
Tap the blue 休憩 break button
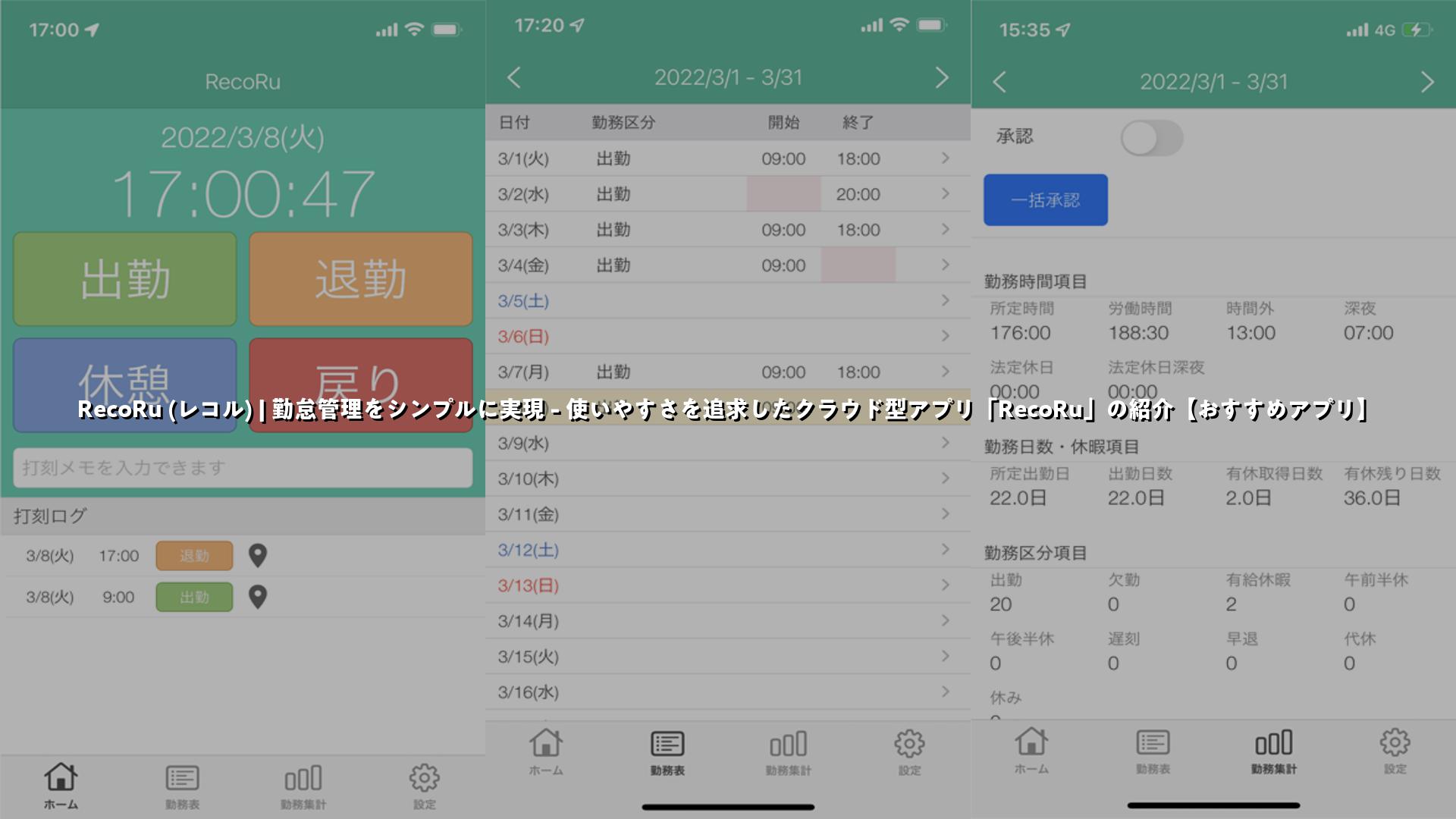[x=125, y=385]
